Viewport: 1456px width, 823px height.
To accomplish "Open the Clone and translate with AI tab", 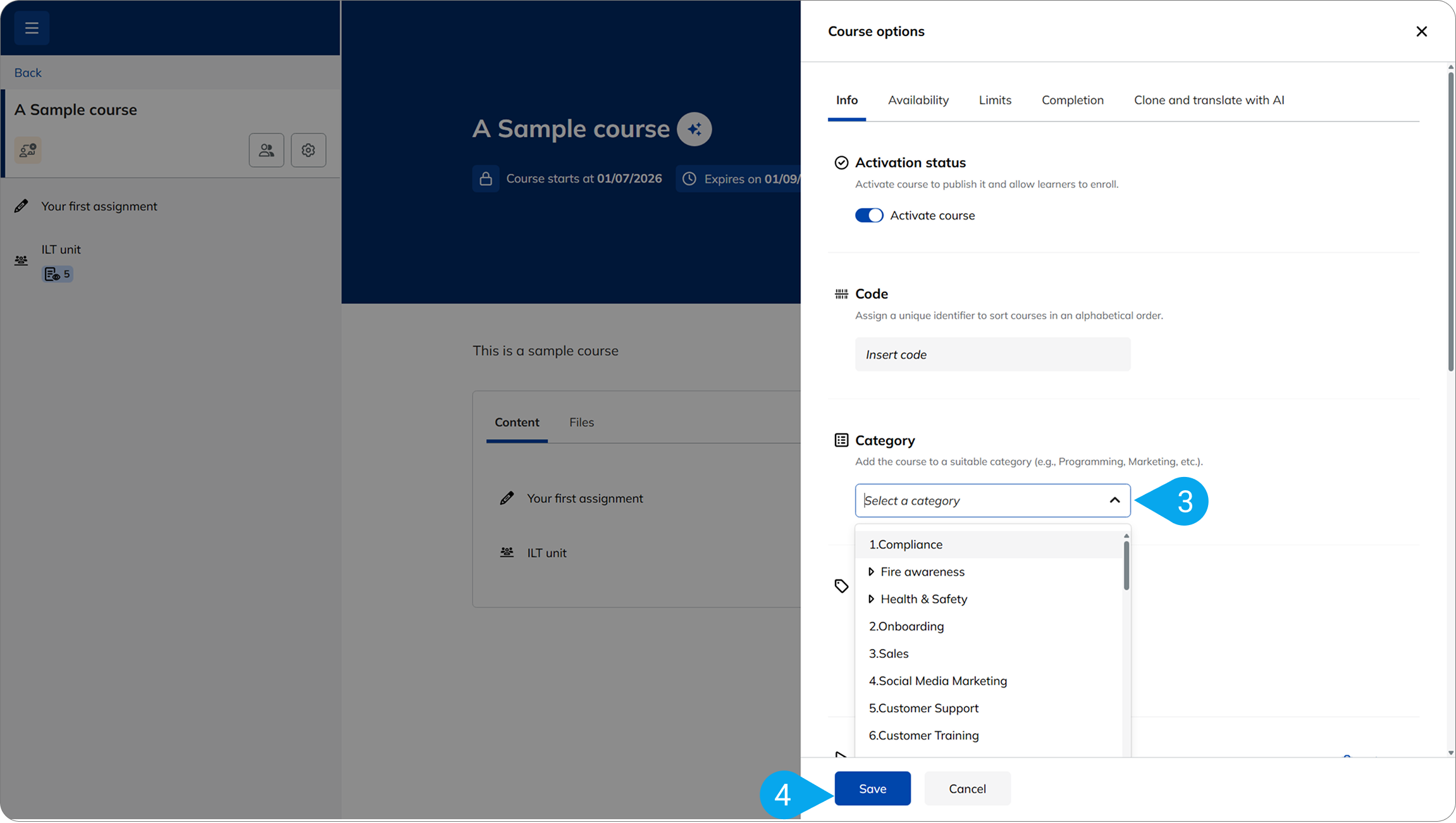I will click(x=1209, y=100).
